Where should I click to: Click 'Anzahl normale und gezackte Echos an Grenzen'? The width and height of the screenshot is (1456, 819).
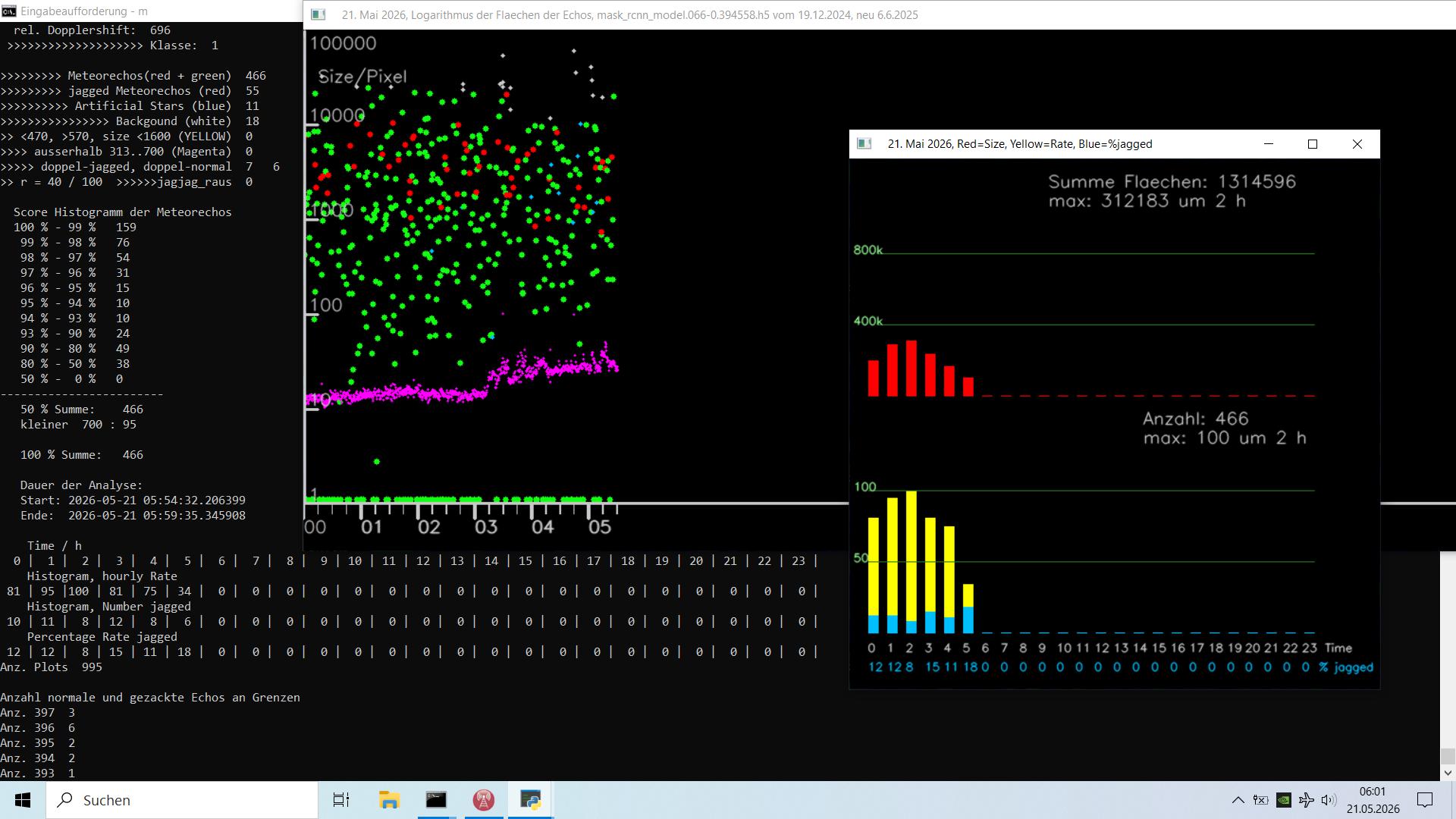point(150,698)
